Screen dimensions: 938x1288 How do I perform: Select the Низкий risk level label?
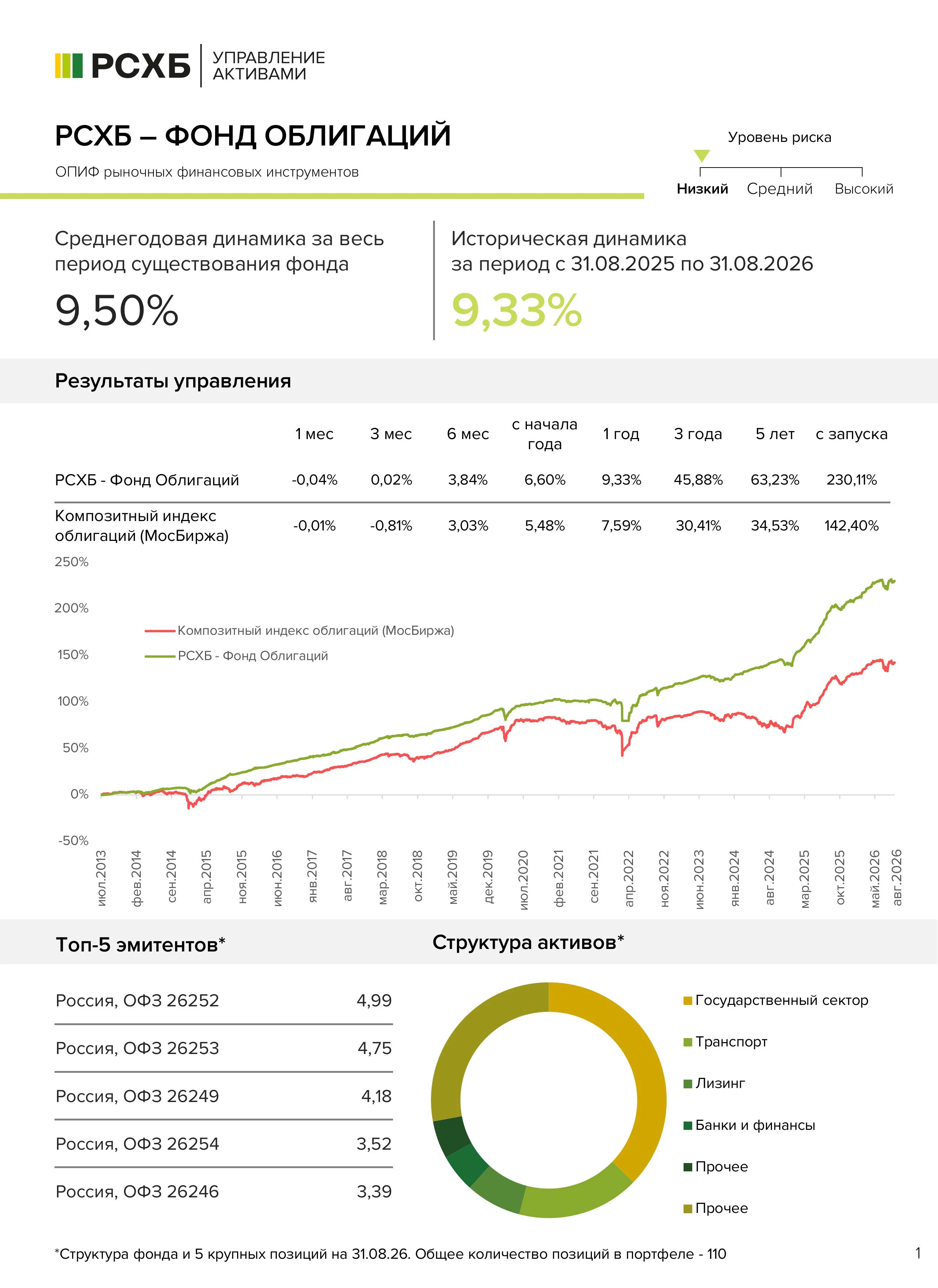702,188
